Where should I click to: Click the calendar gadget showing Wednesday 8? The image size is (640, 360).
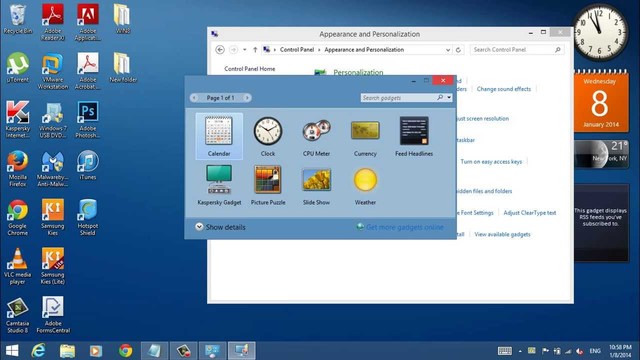coord(600,101)
